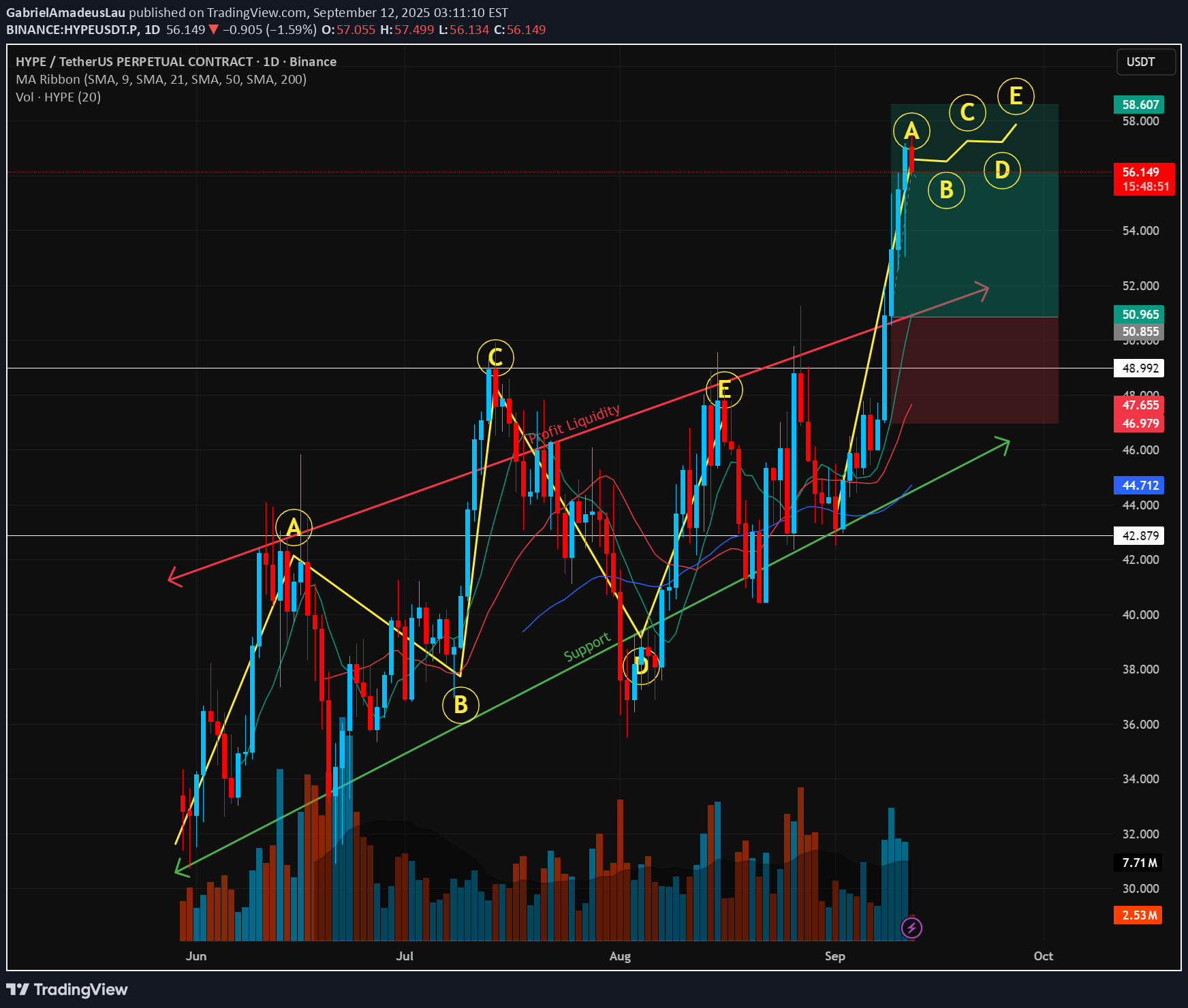
Task: Select the 50.965 green price label
Action: [x=1139, y=314]
